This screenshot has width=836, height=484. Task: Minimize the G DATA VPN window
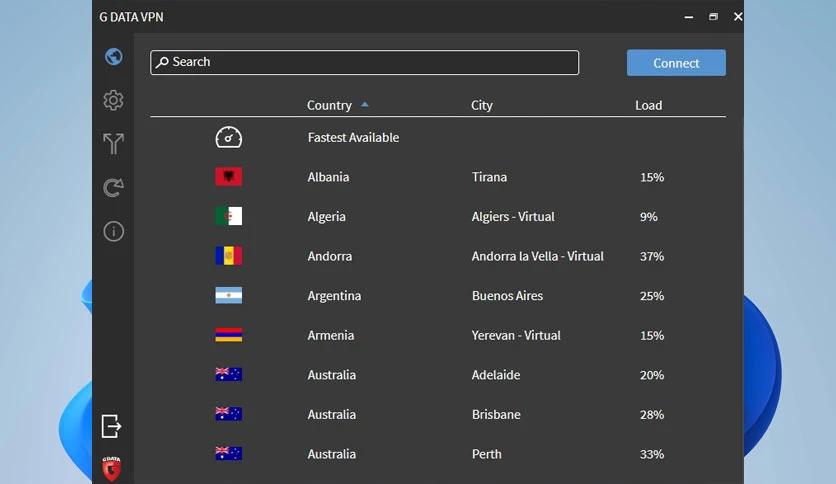(689, 17)
